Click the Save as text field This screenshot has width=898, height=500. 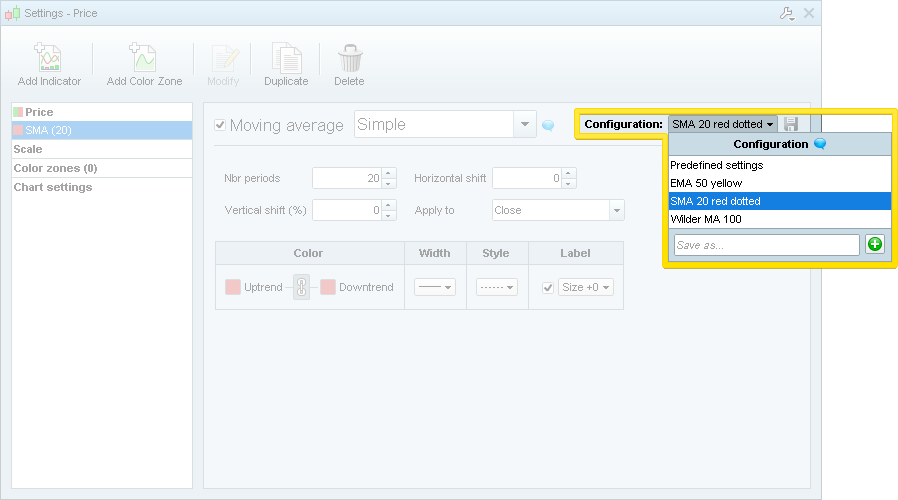click(x=765, y=245)
